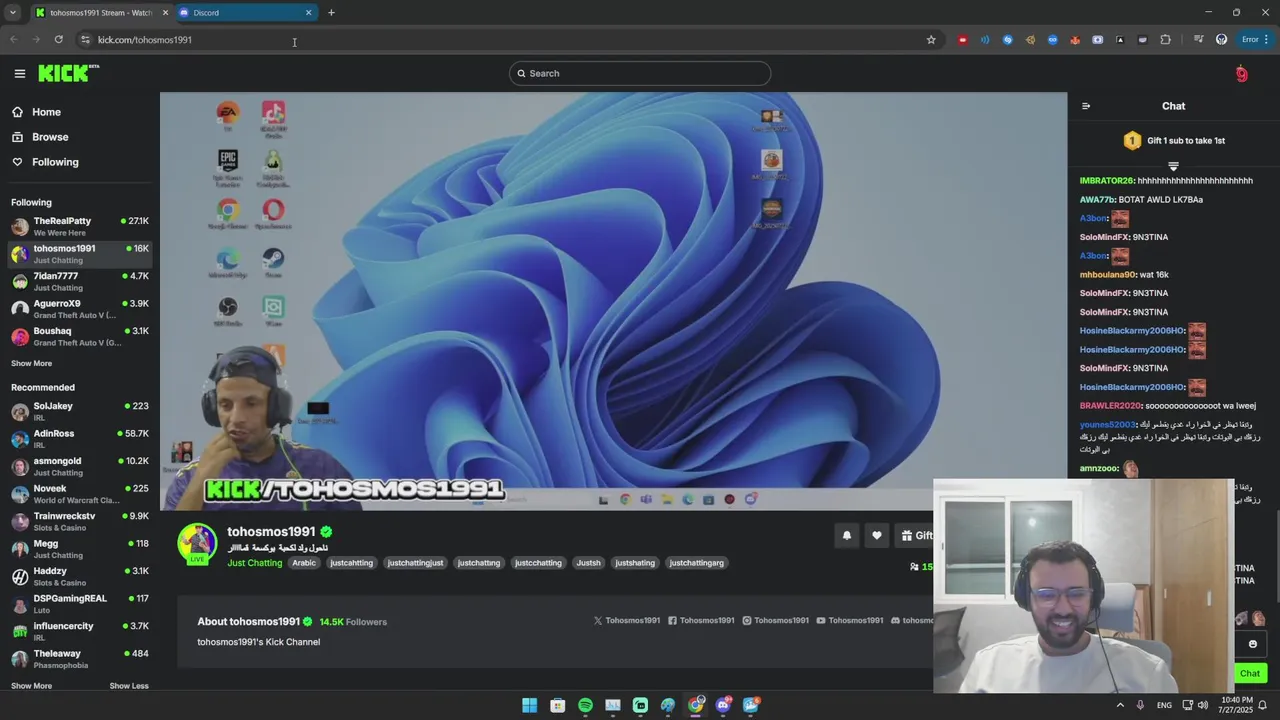
Task: Click the media control toolbar icon
Action: (x=1199, y=40)
